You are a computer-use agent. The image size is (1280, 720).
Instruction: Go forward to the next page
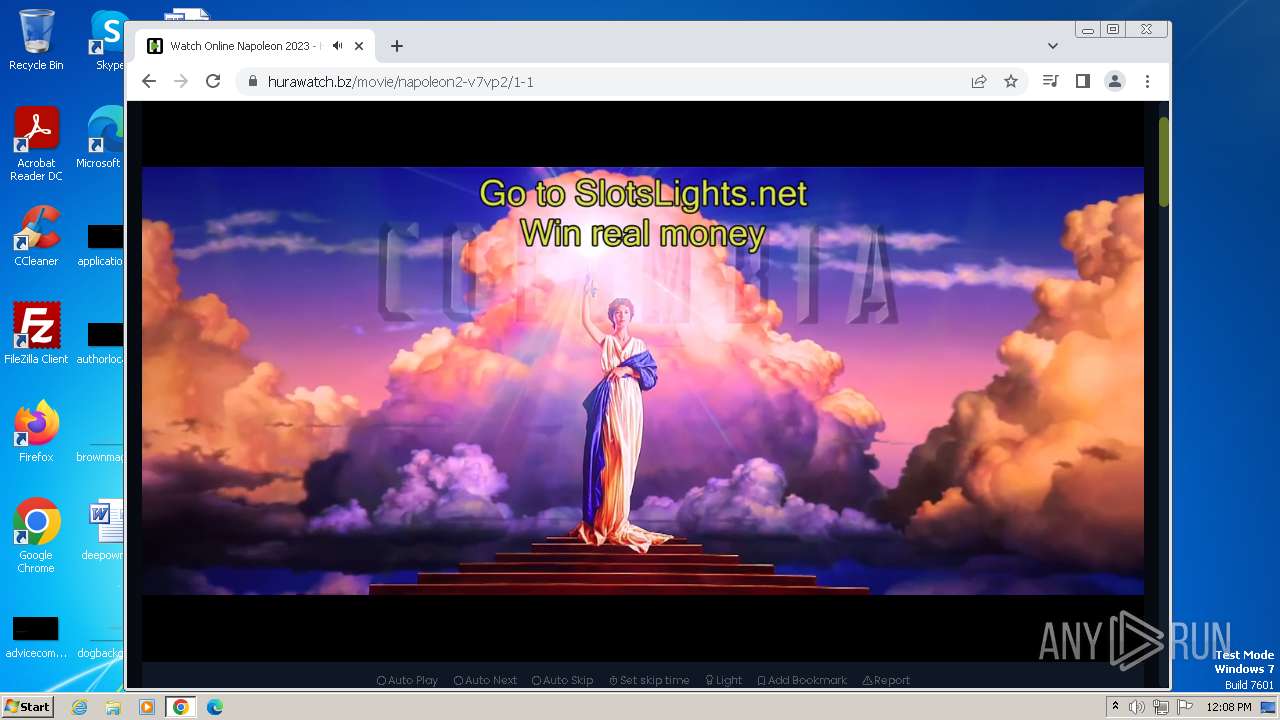[x=181, y=82]
